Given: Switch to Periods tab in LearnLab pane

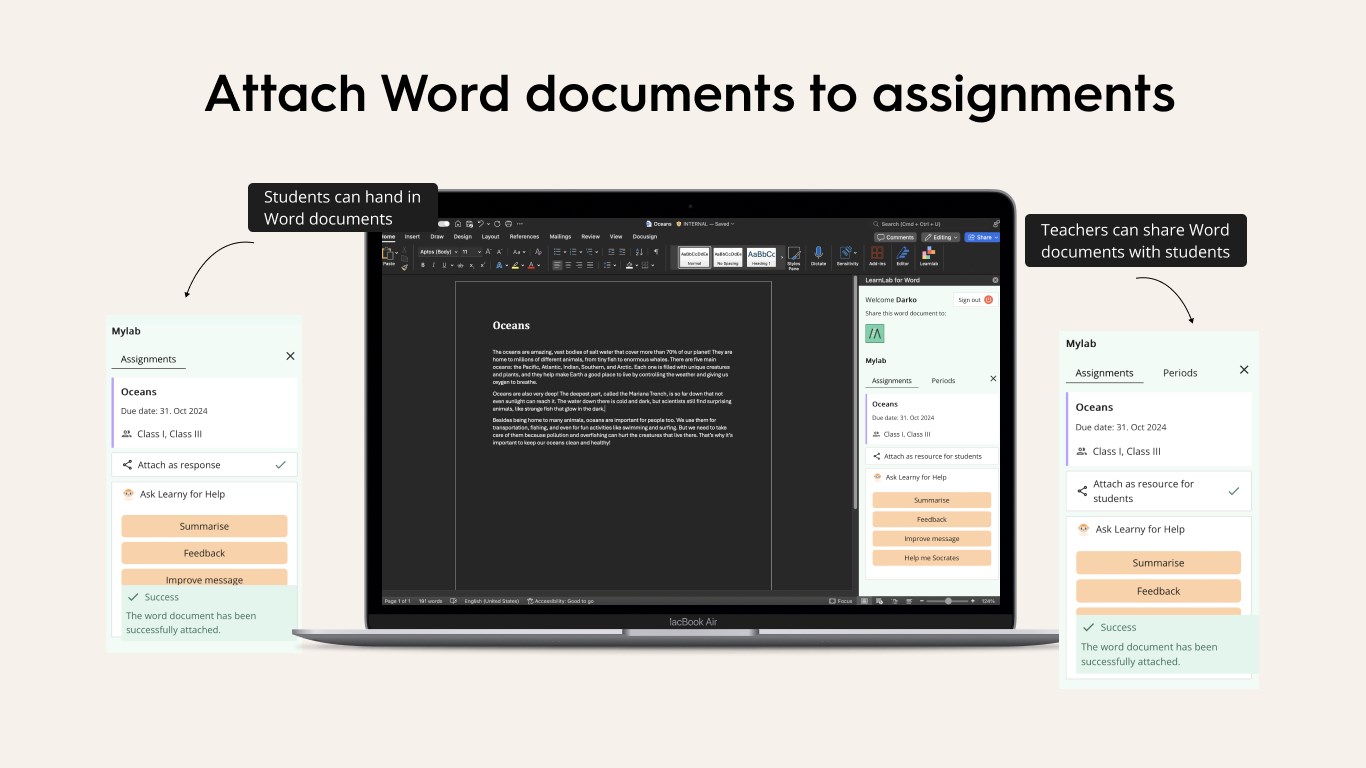Looking at the screenshot, I should point(943,381).
